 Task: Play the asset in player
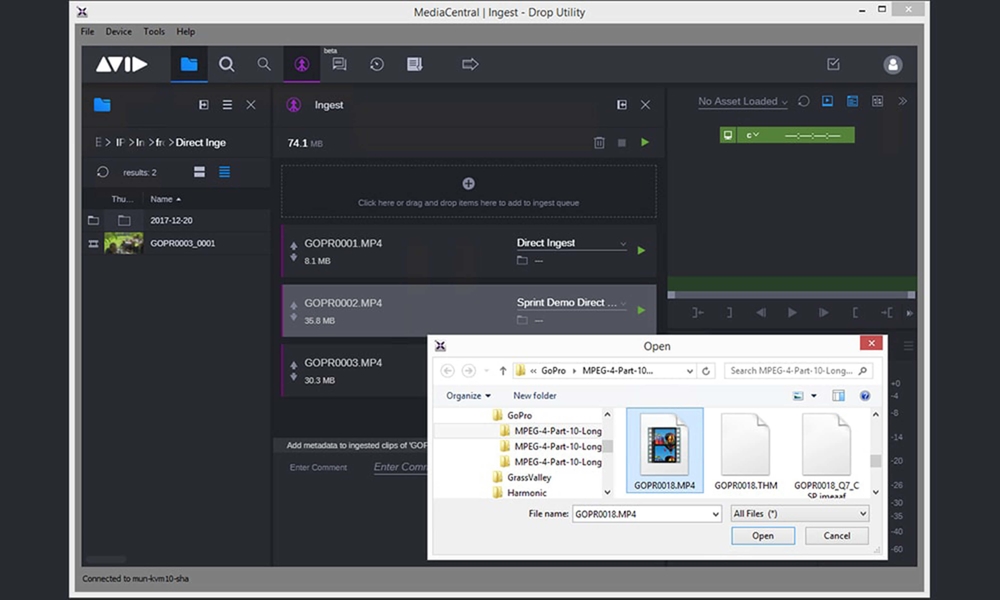[791, 312]
